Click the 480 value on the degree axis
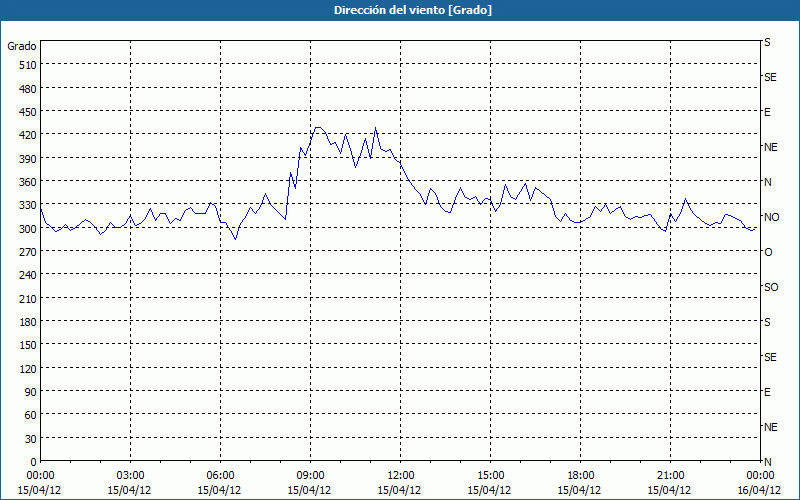 point(29,89)
